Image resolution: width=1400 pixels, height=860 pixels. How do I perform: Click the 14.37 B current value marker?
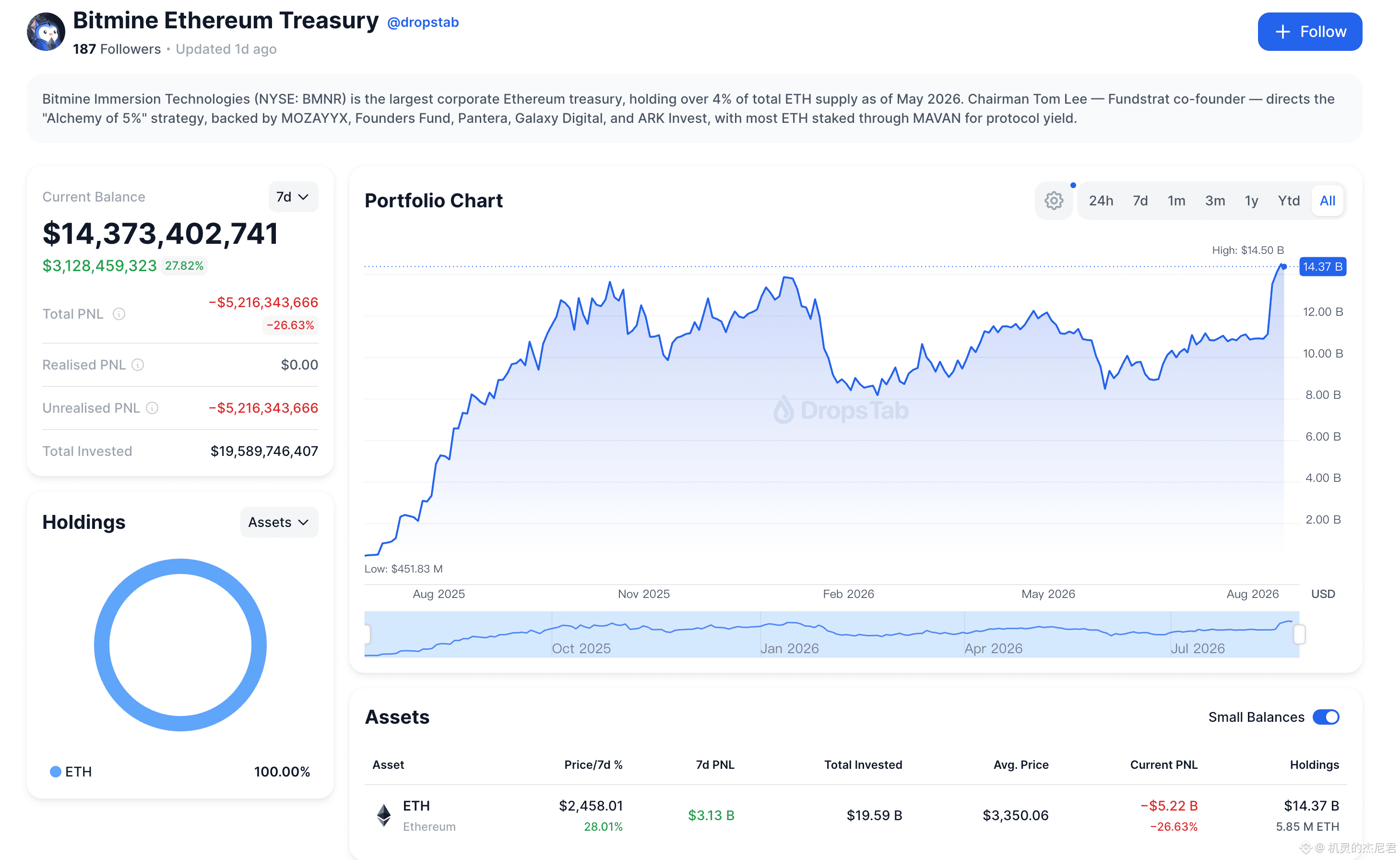coord(1322,267)
